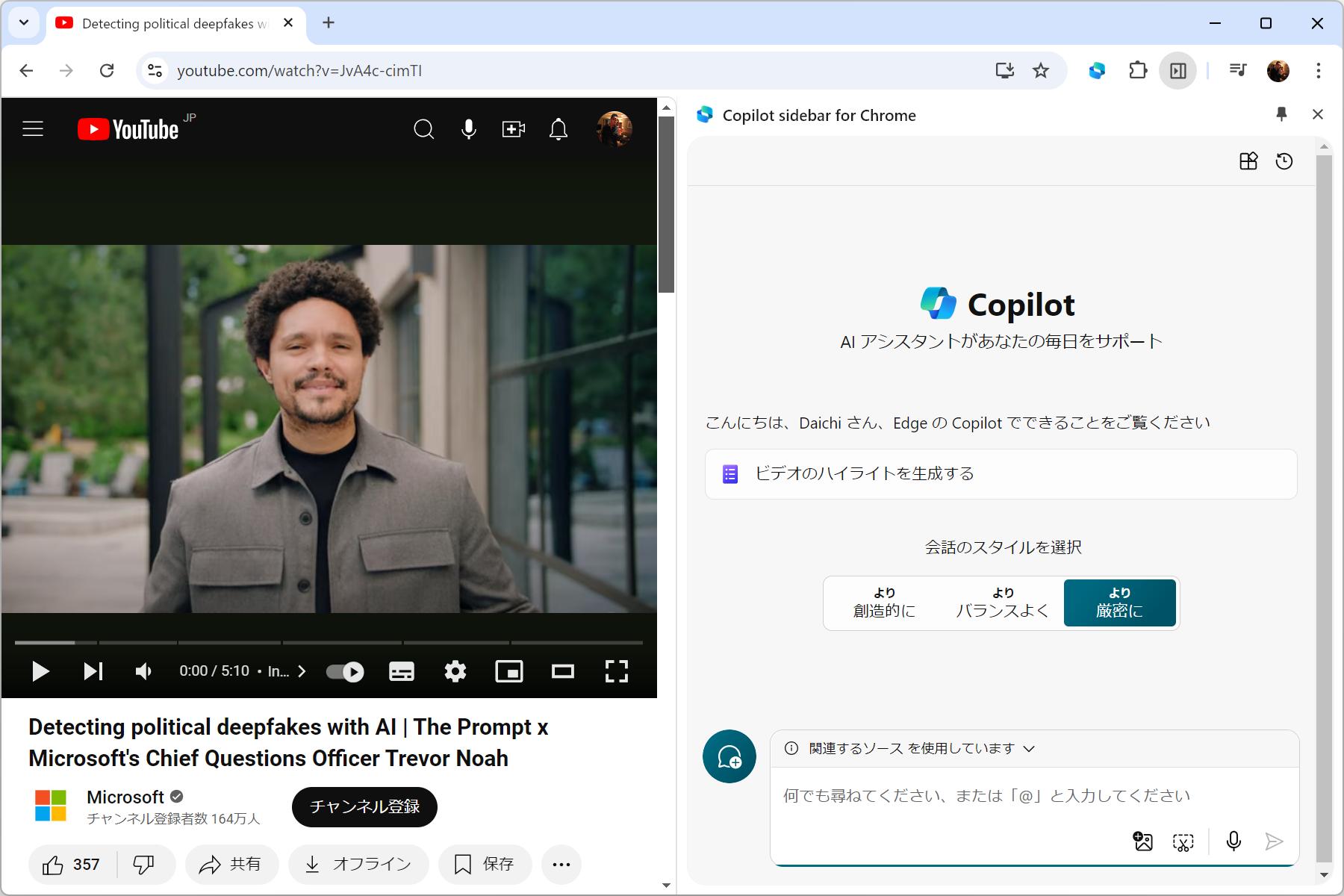
Task: Open Chrome profile avatar
Action: point(1278,71)
